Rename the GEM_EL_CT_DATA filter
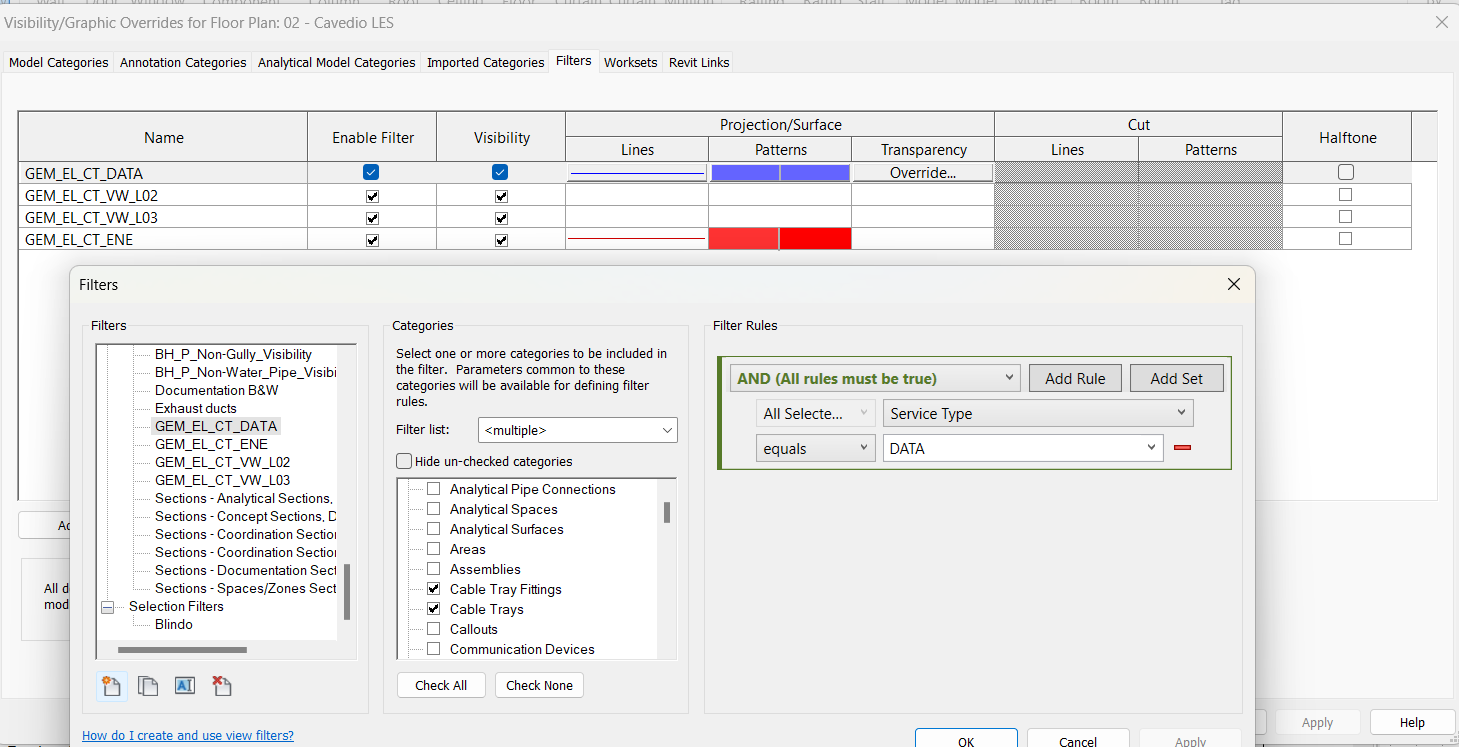Viewport: 1459px width, 747px height. pyautogui.click(x=184, y=686)
